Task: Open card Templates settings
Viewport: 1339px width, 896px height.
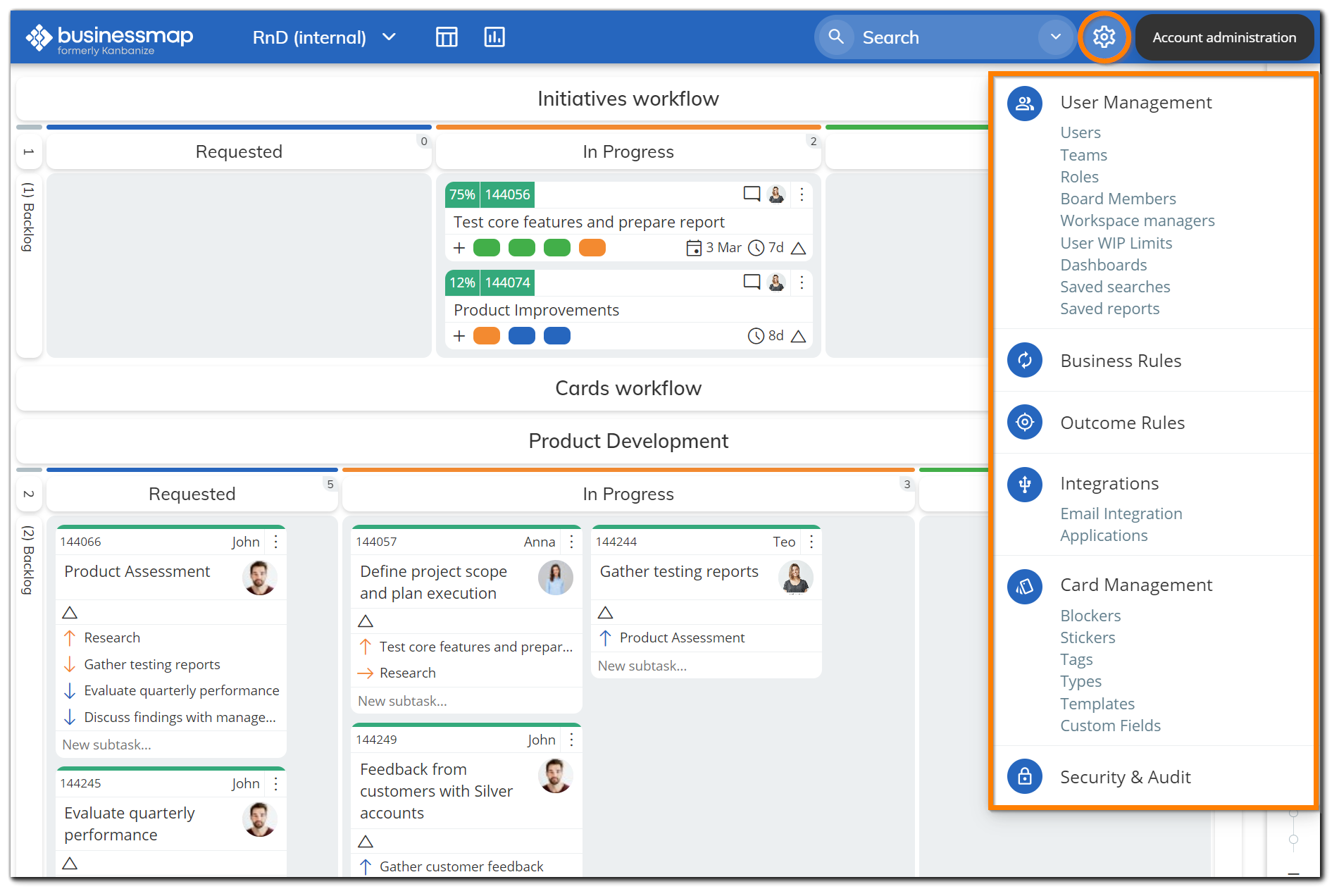Action: pyautogui.click(x=1097, y=704)
